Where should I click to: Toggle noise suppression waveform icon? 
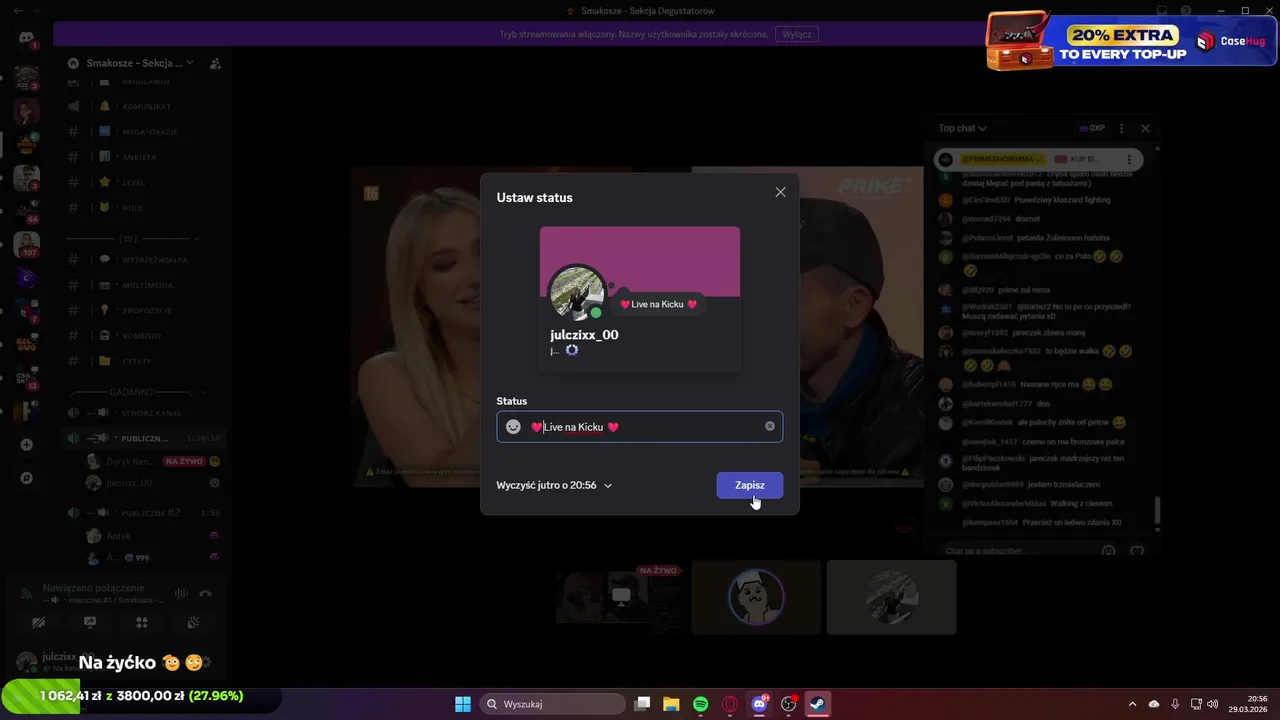coord(181,593)
